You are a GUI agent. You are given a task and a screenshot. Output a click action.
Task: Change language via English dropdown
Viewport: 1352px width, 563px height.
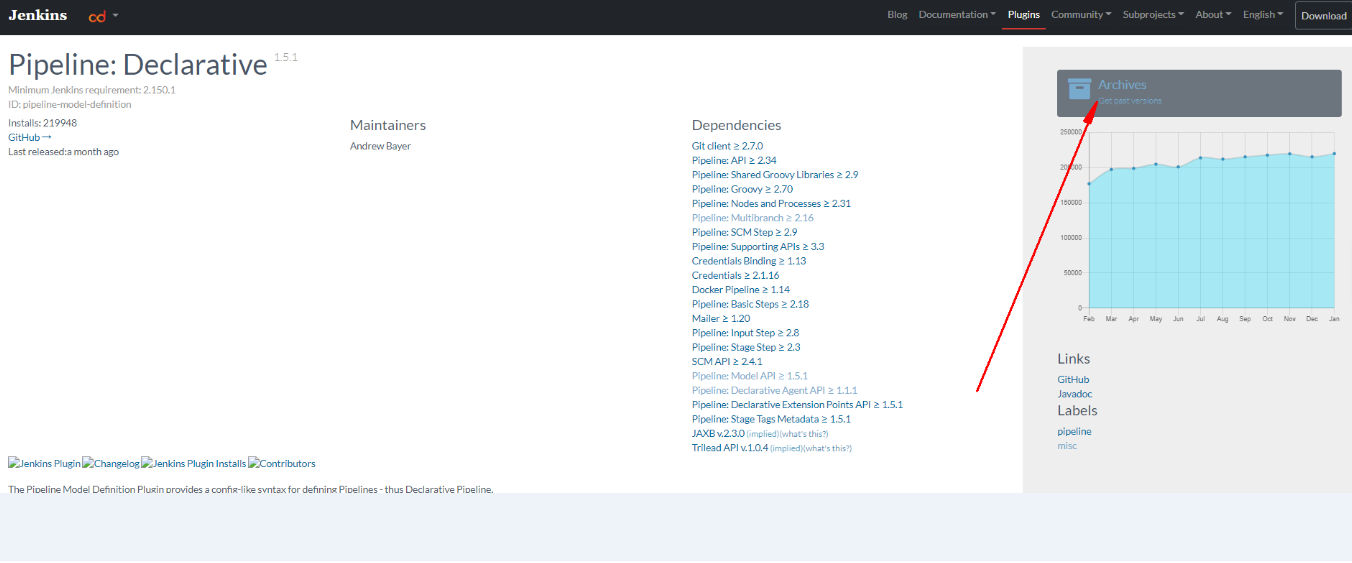pyautogui.click(x=1263, y=15)
